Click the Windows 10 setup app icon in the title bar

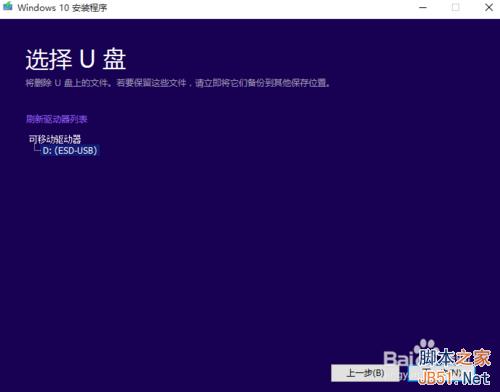click(7, 6)
